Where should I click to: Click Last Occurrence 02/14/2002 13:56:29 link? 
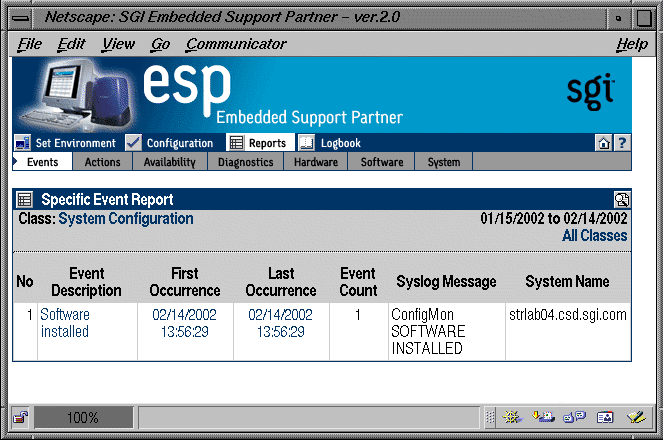[x=280, y=323]
